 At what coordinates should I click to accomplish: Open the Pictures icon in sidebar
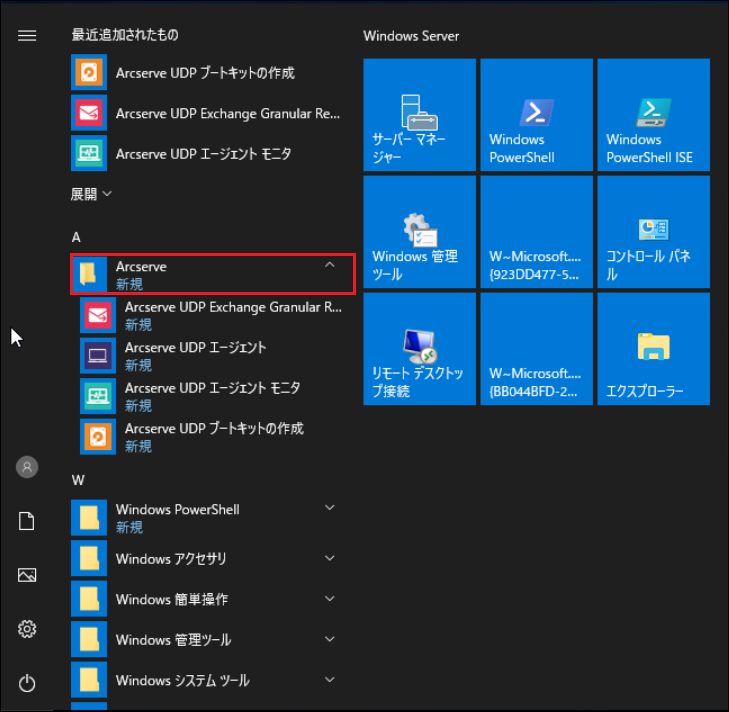(27, 575)
